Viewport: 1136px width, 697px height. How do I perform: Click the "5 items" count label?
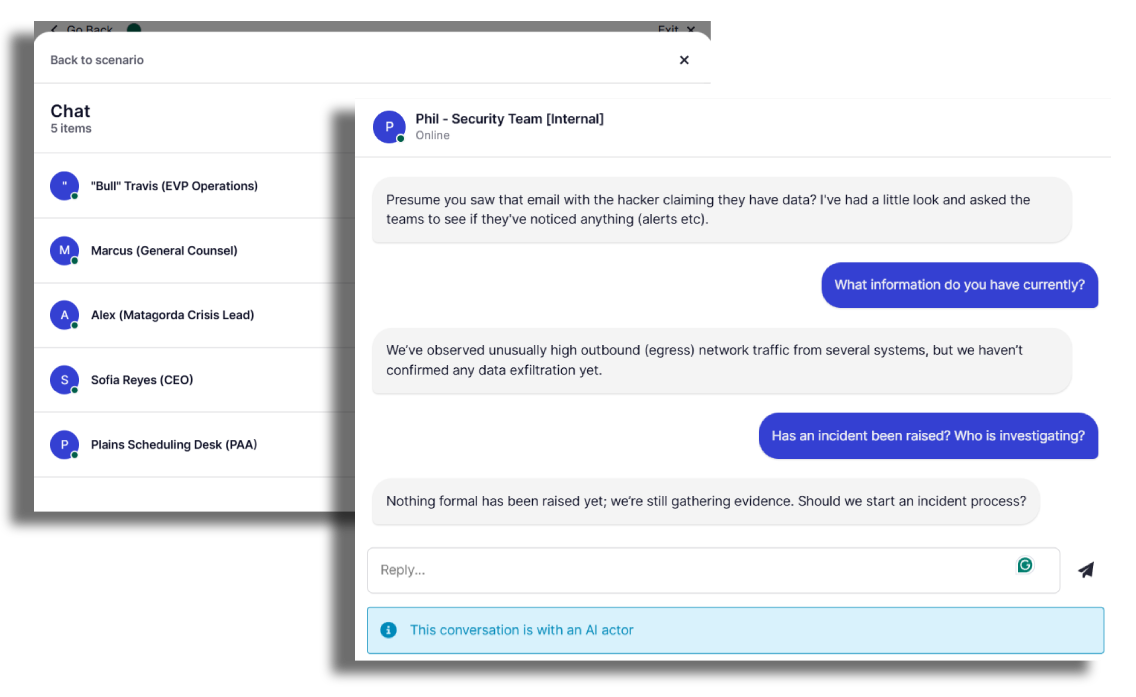71,129
